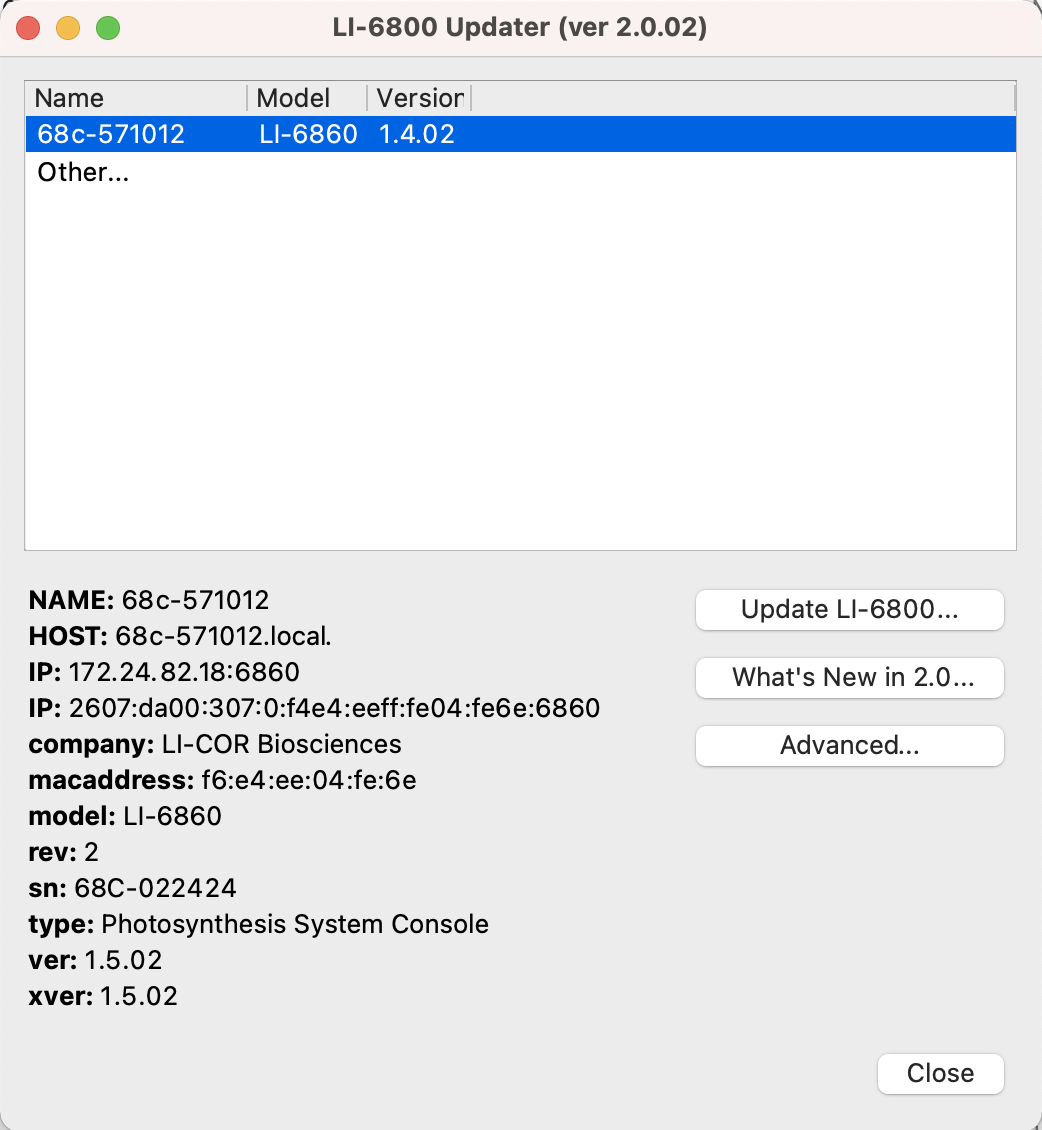Click the IPv4 address 172.24.82.18:6860

click(x=184, y=672)
